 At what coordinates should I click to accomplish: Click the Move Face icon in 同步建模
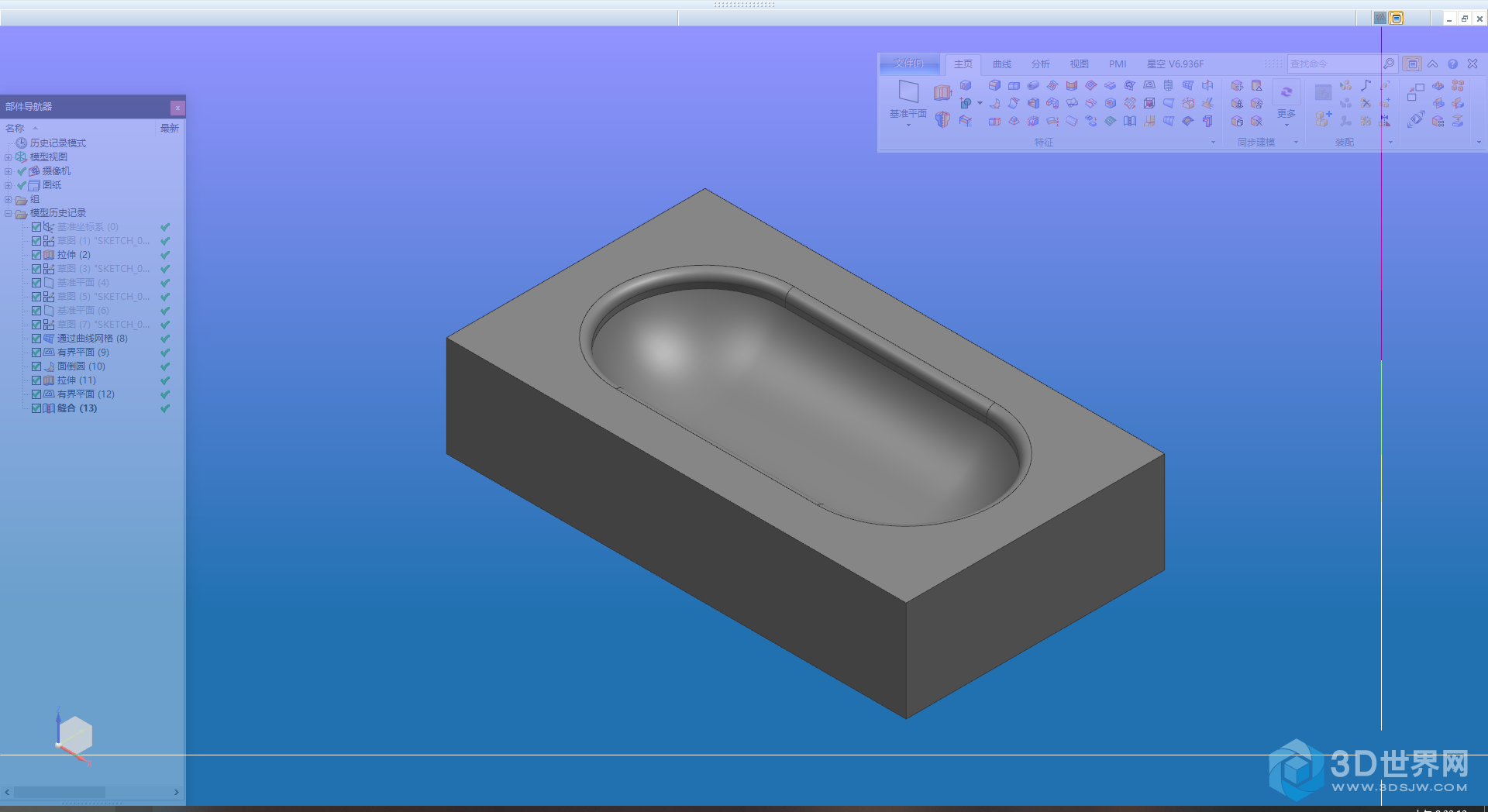coord(1237,85)
